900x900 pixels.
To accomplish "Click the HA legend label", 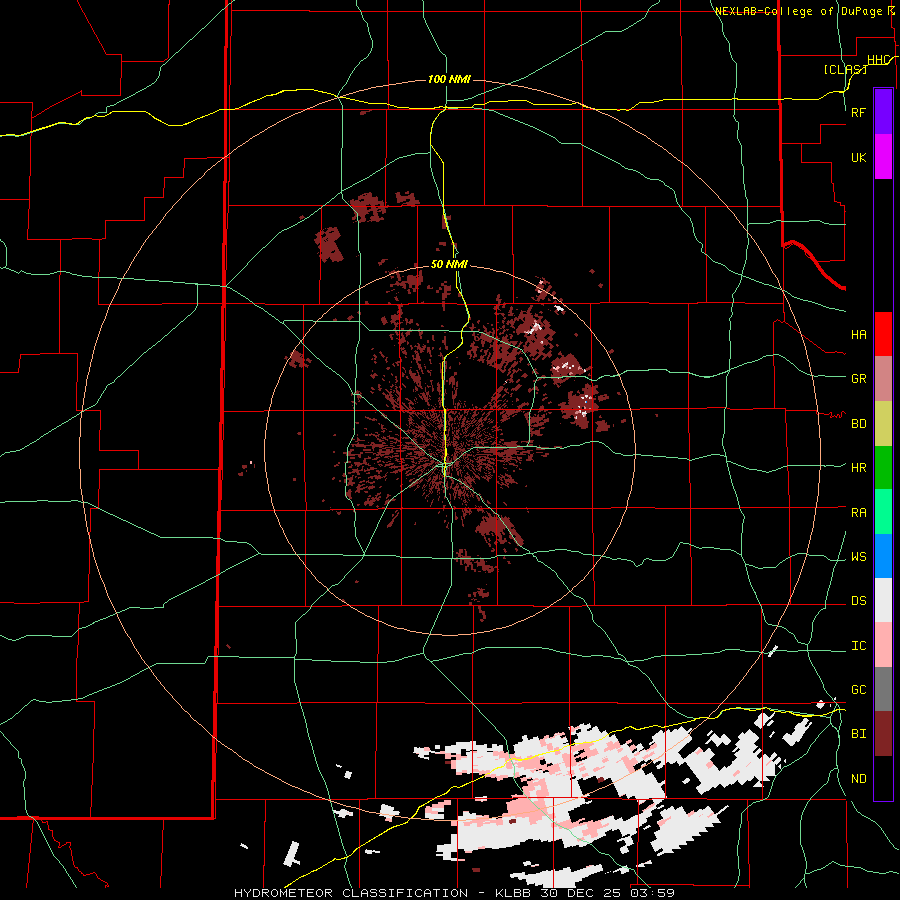I will (859, 335).
